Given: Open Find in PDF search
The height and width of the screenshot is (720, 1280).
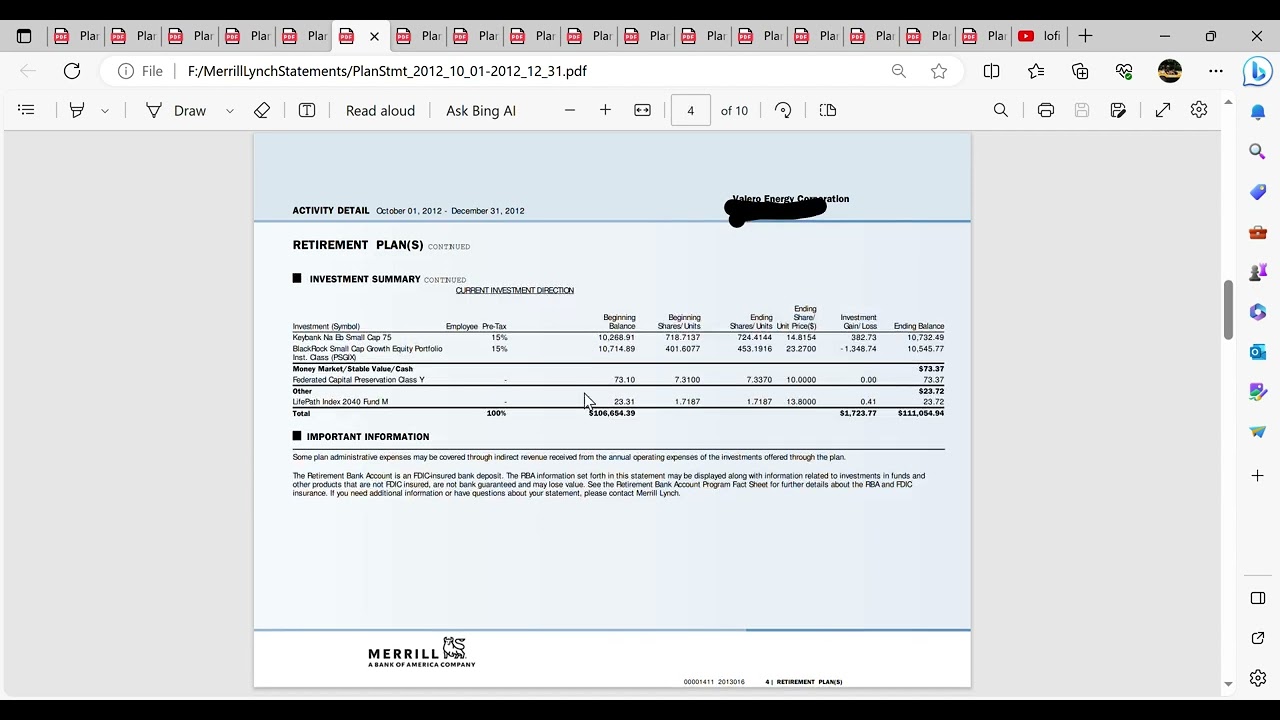Looking at the screenshot, I should (x=1001, y=110).
